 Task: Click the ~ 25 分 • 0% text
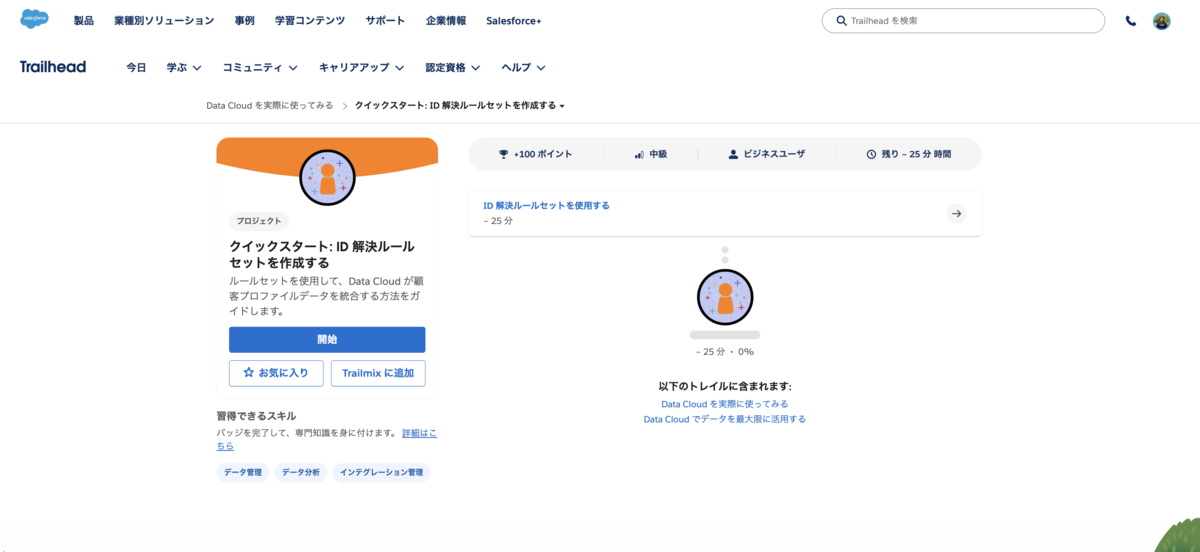725,352
